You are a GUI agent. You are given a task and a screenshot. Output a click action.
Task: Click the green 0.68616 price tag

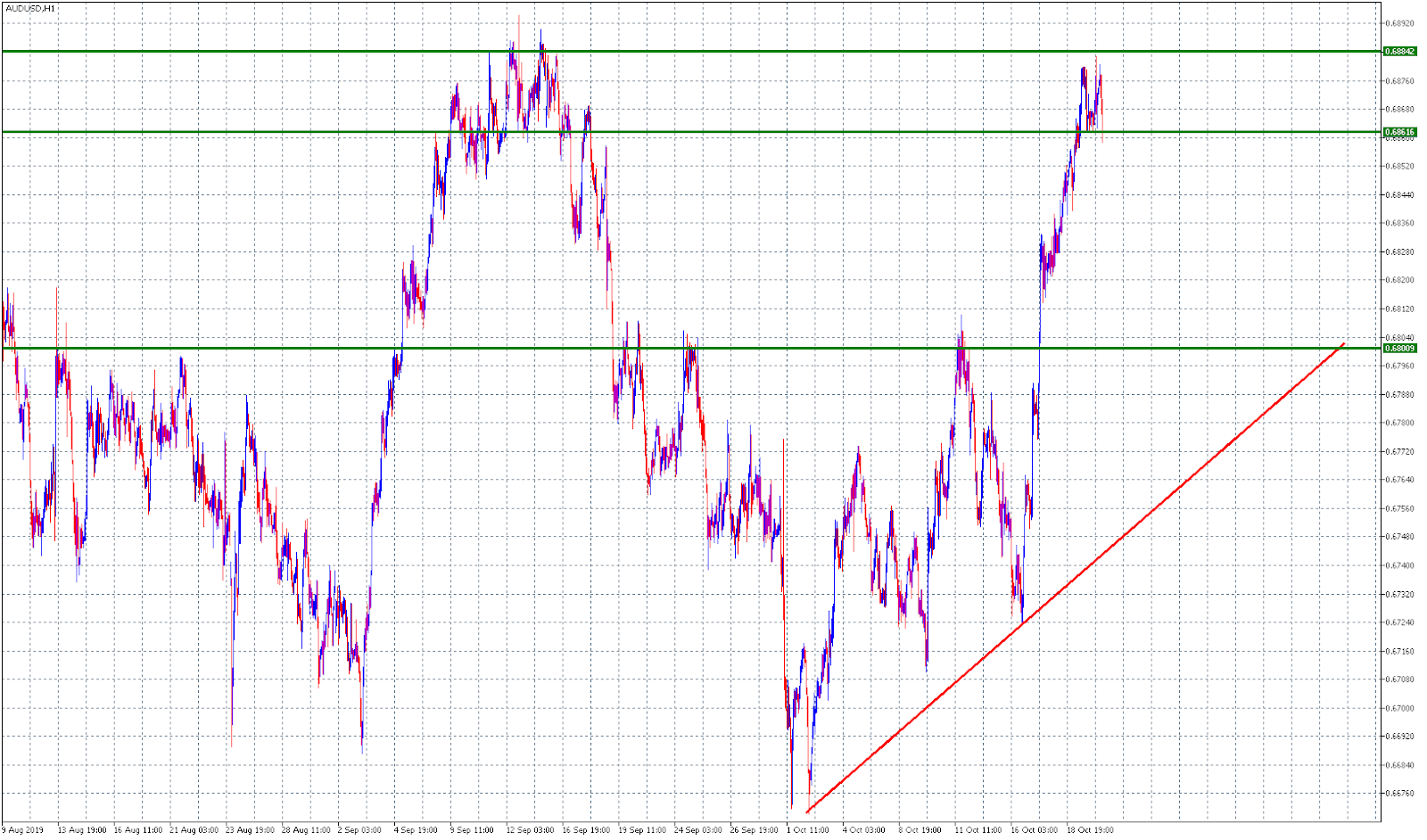point(1399,132)
